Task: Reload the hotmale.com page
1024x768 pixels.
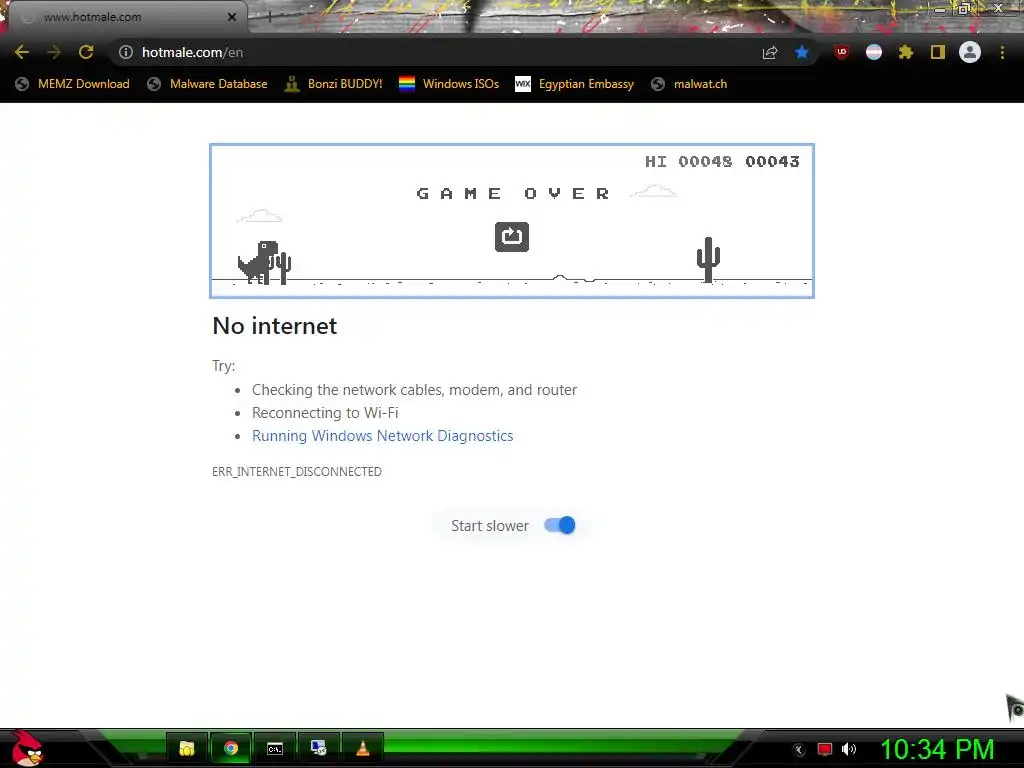Action: tap(86, 52)
